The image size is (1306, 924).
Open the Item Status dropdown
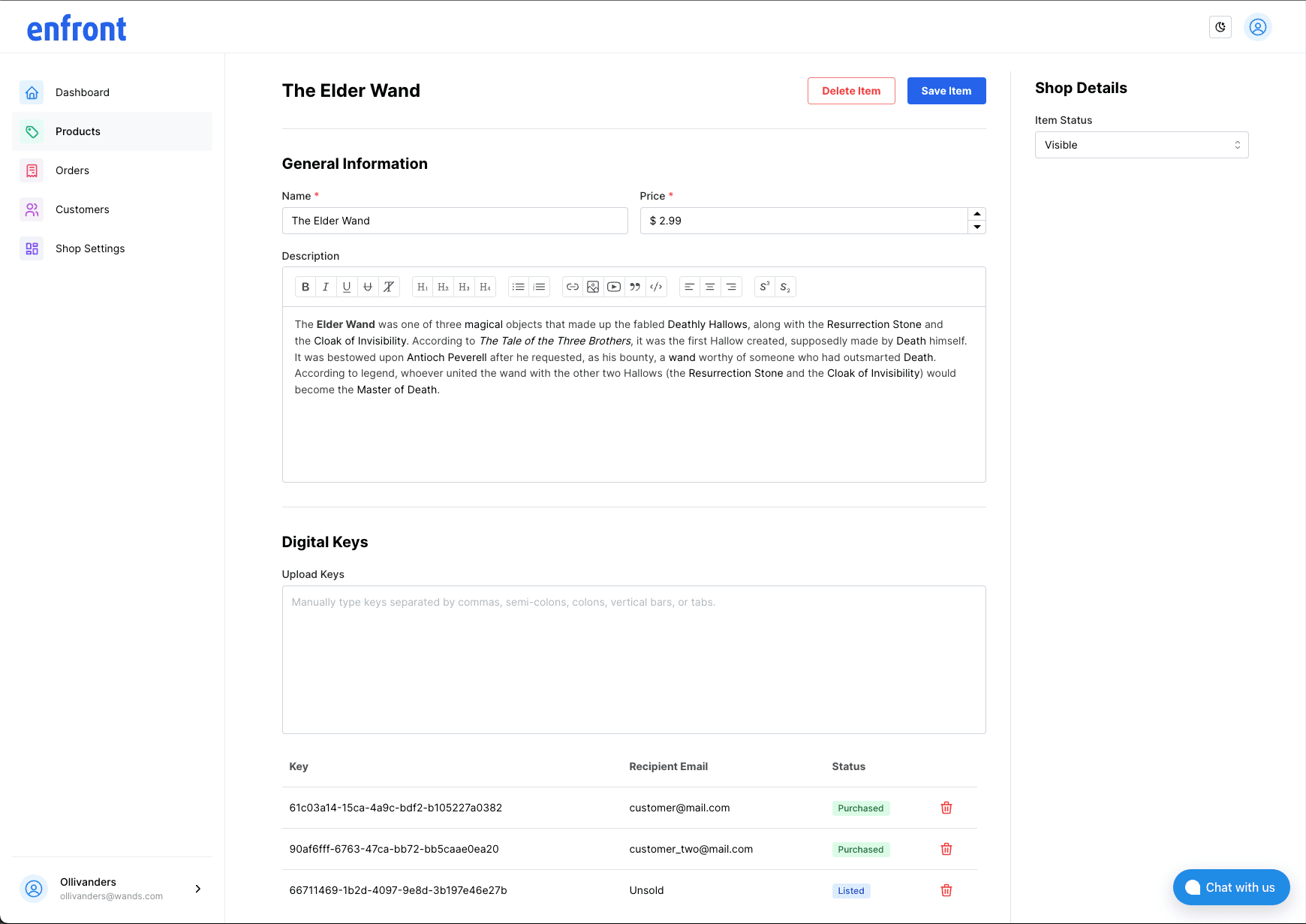(x=1141, y=144)
